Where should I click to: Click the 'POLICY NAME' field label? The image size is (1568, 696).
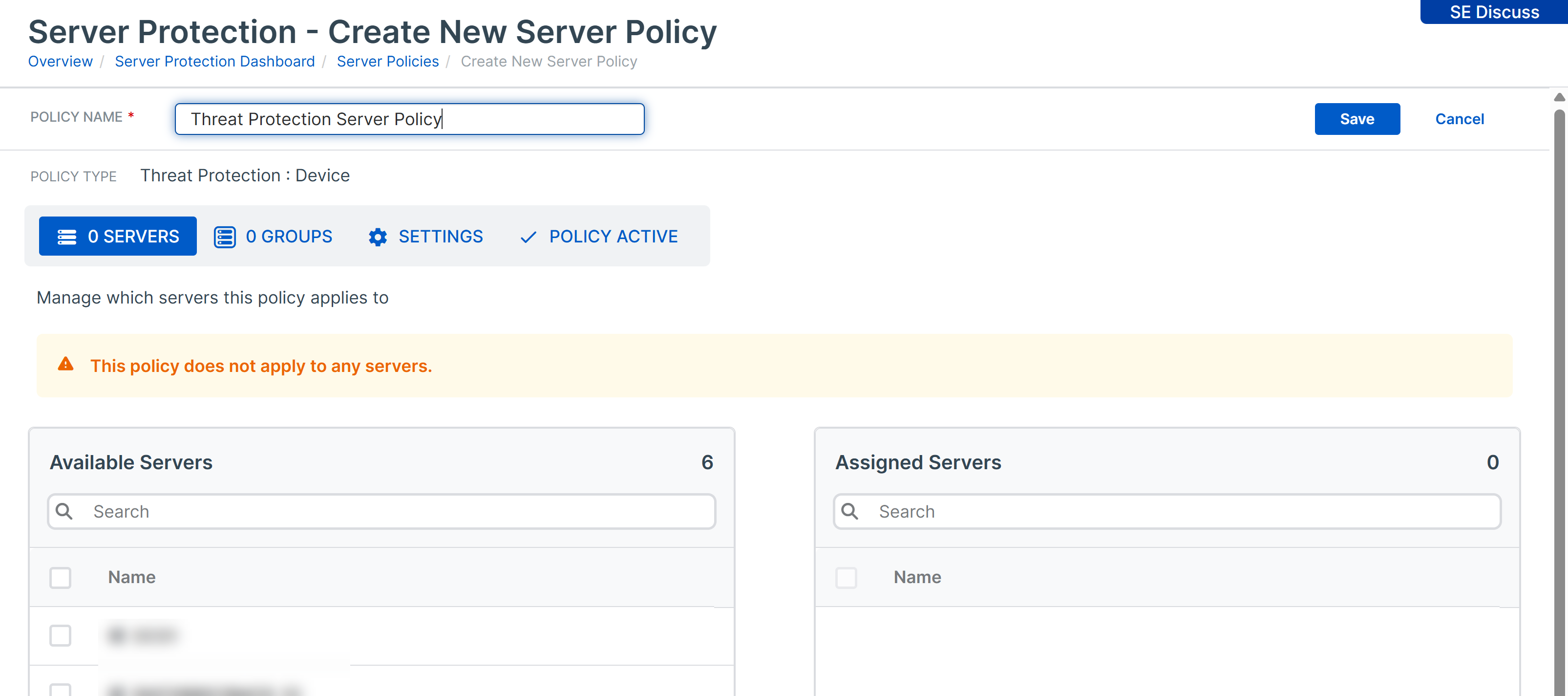coord(77,117)
